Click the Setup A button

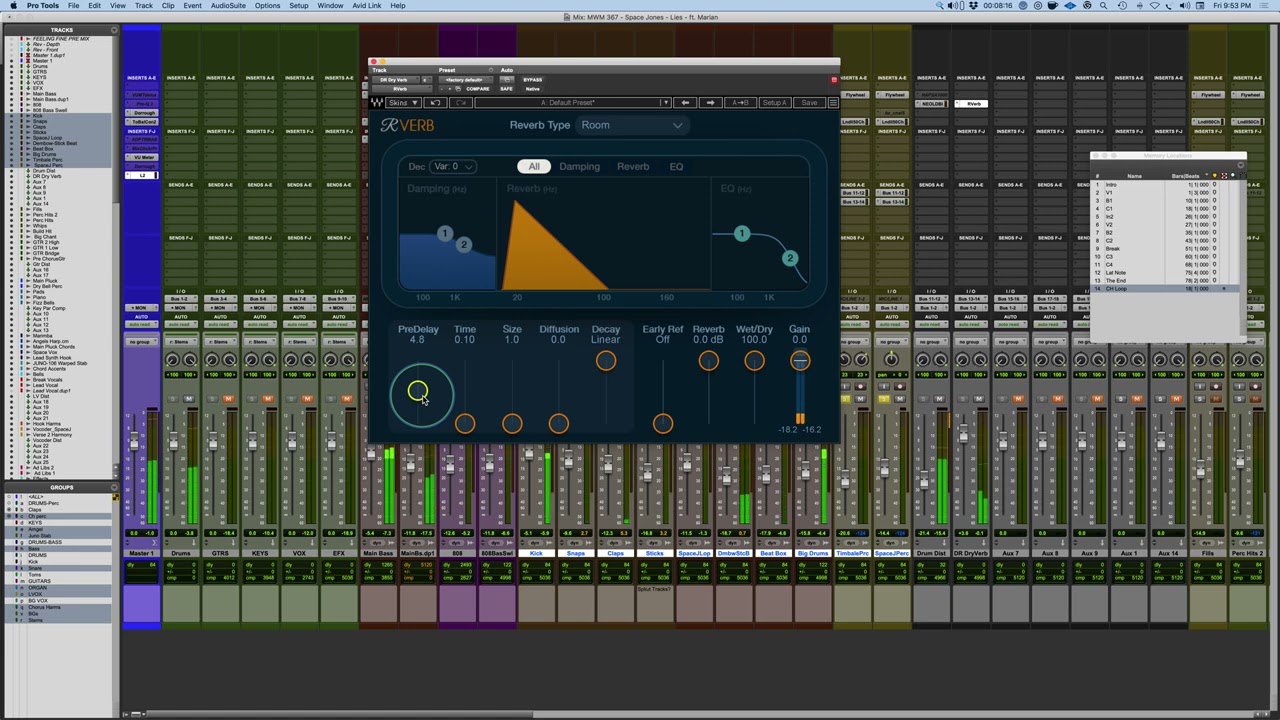coord(774,103)
